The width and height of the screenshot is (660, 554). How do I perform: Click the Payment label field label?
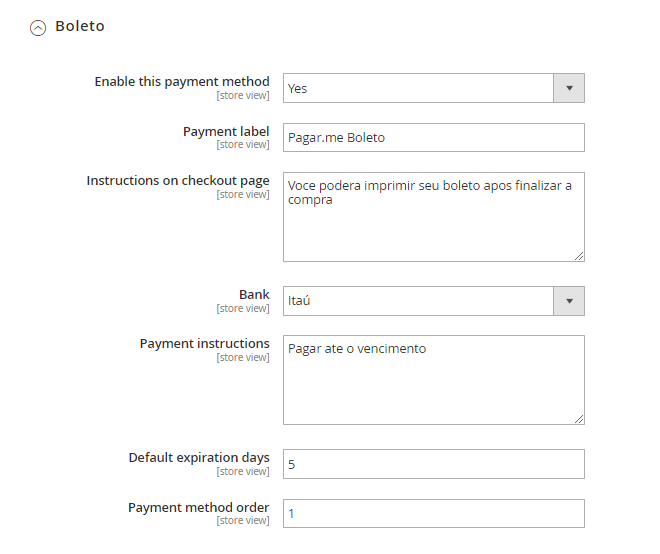tap(225, 132)
